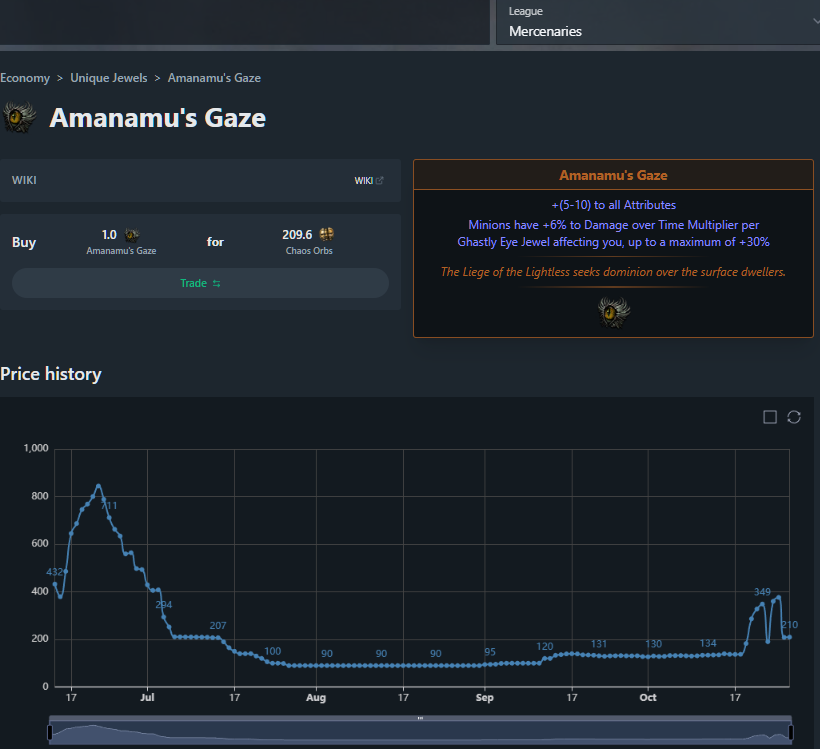Screen dimensions: 820x749
Task: Open the League dropdown showing Mercenaries
Action: pyautogui.click(x=658, y=22)
